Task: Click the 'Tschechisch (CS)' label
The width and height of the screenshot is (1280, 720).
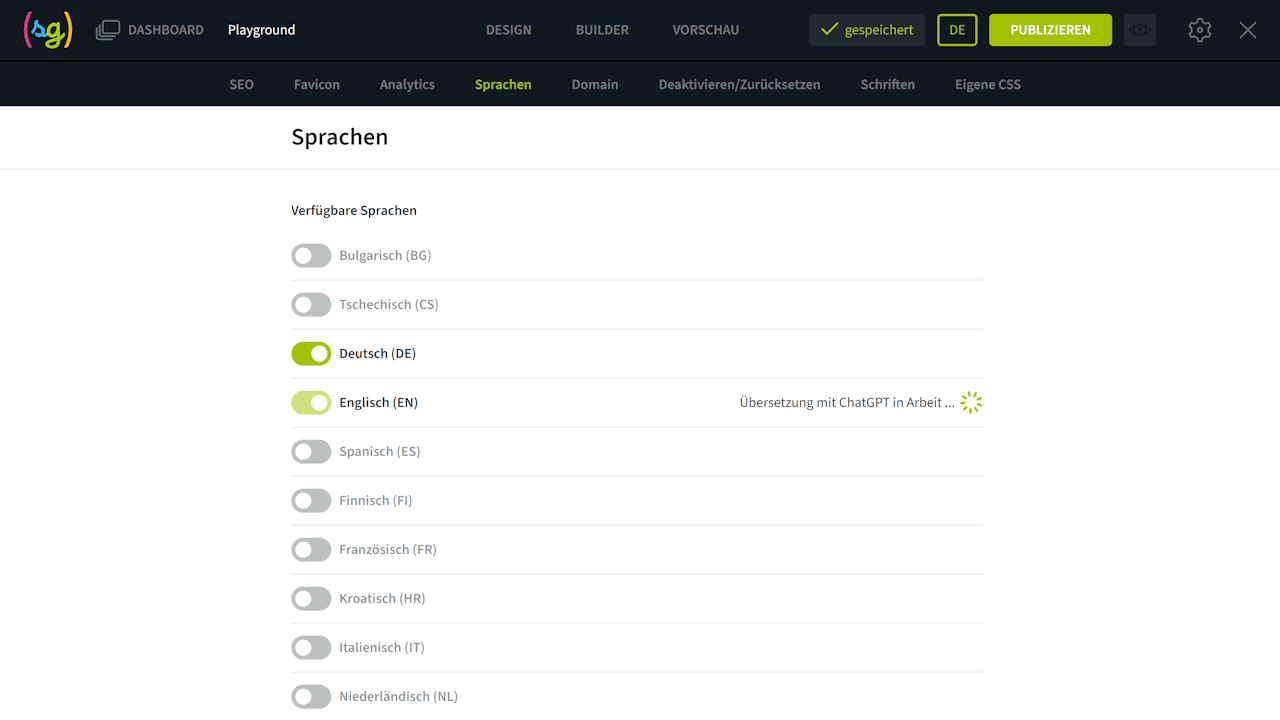Action: (x=389, y=304)
